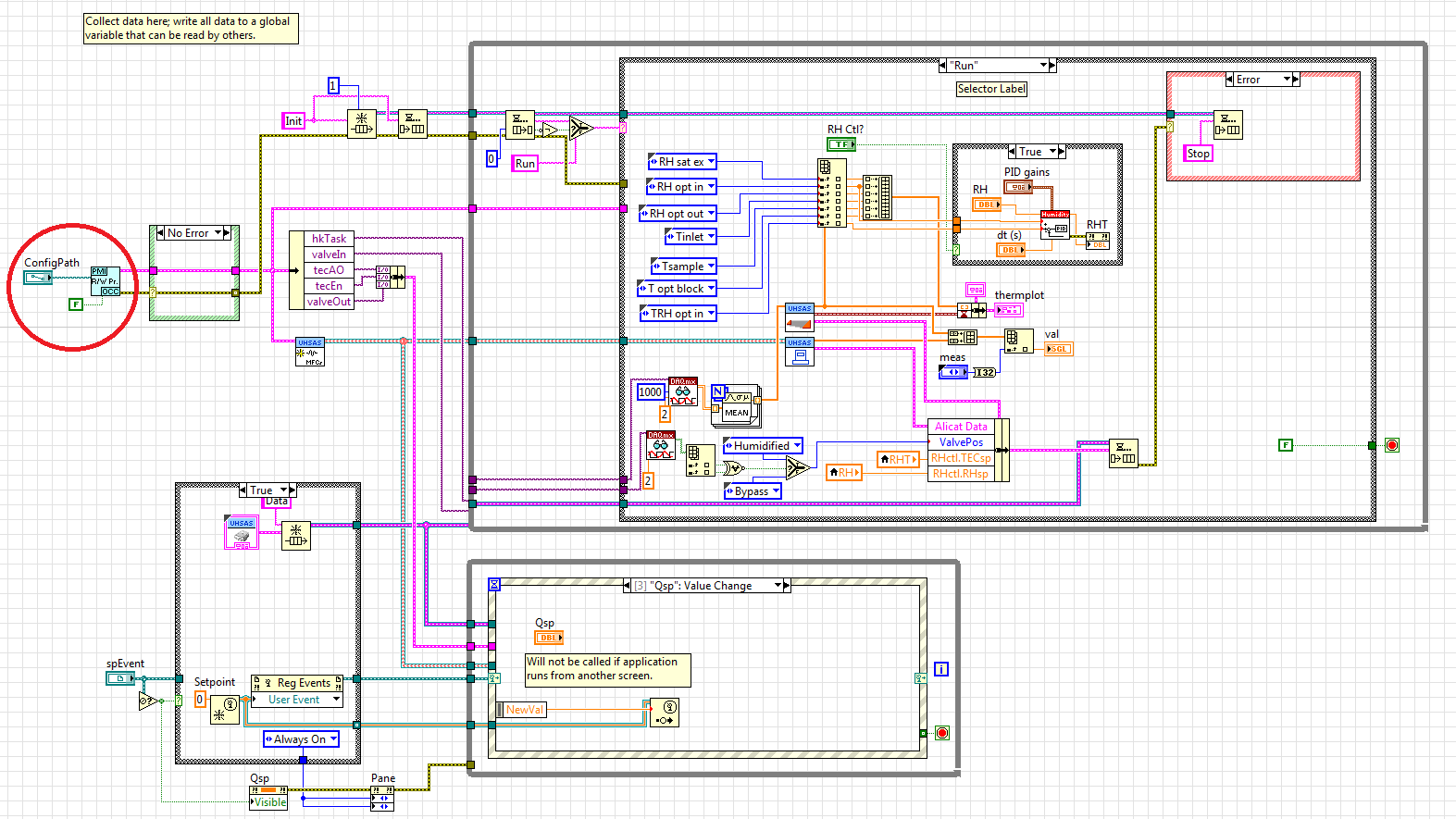The width and height of the screenshot is (1456, 819).
Task: Expand the Always On ring constant
Action: tap(333, 739)
